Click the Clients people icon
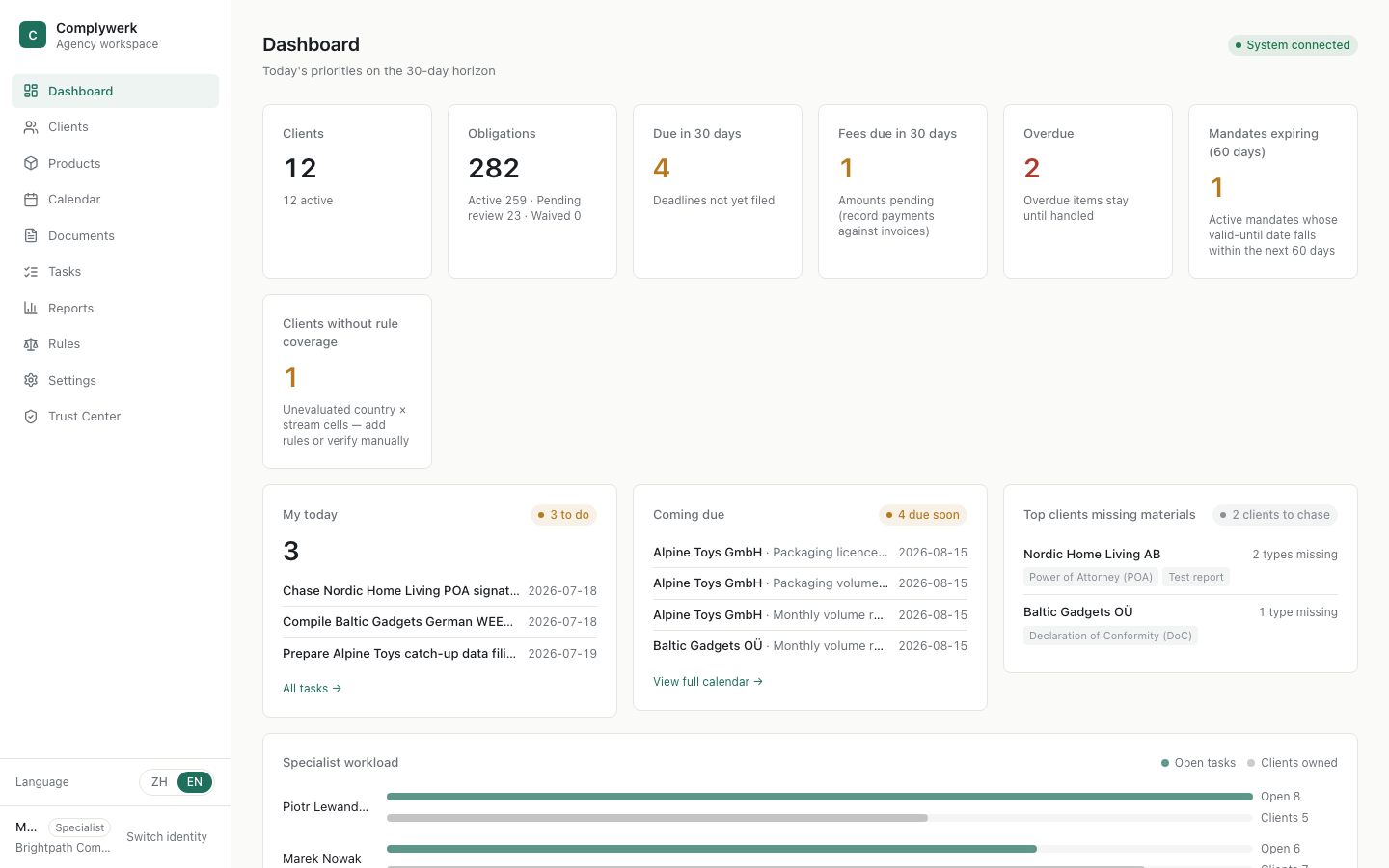This screenshot has height=868, width=1389. pos(31,127)
